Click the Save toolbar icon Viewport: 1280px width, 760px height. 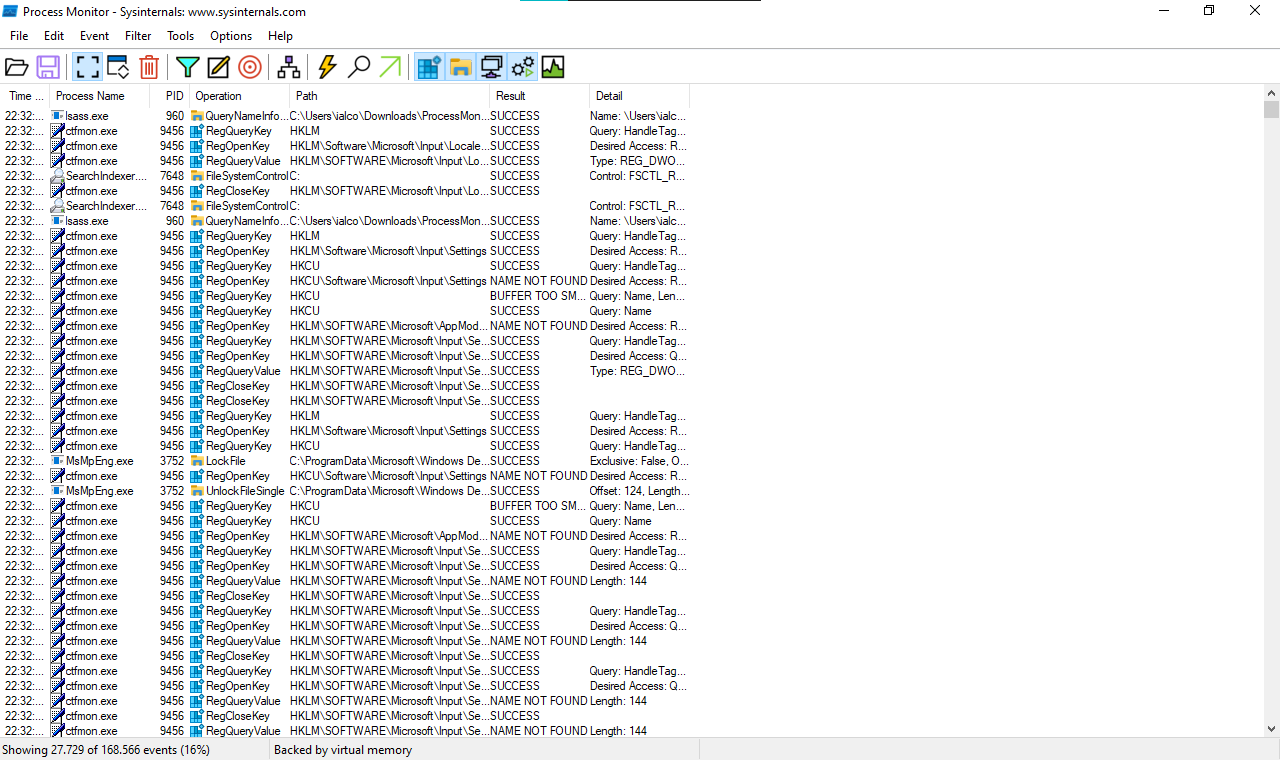(47, 67)
